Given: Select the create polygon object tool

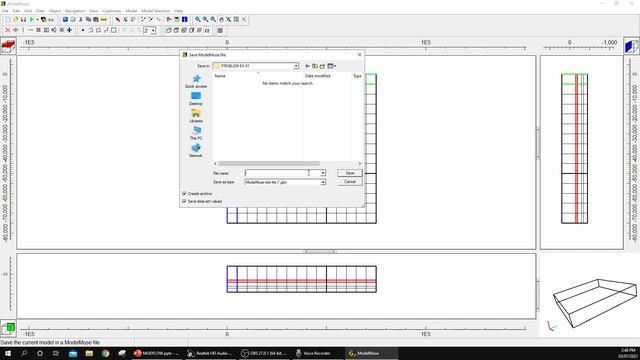Looking at the screenshot, I should click(x=98, y=30).
